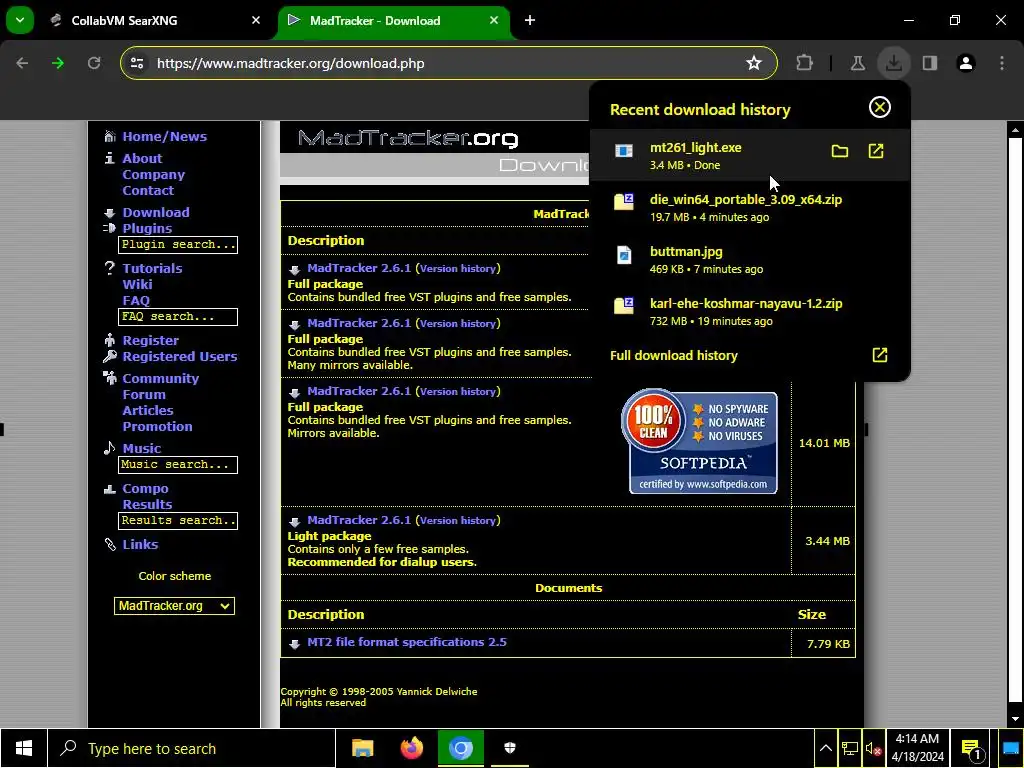The width and height of the screenshot is (1024, 768).
Task: Open the Windows Start menu
Action: (x=24, y=748)
